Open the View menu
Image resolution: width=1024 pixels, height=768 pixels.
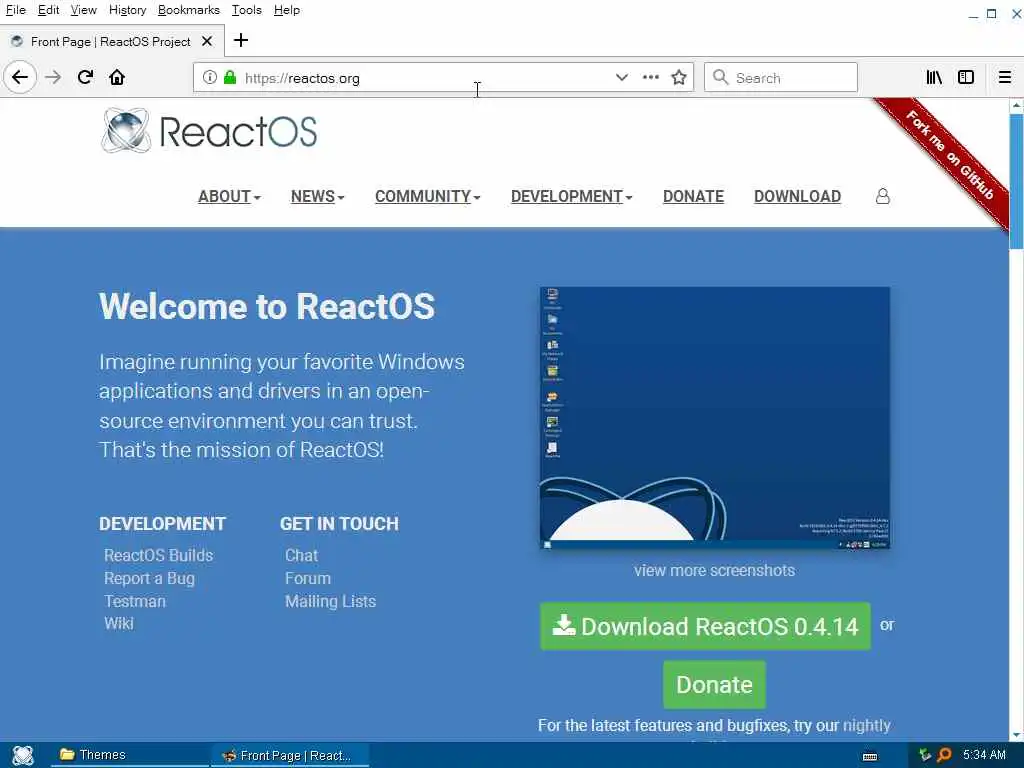[x=84, y=10]
